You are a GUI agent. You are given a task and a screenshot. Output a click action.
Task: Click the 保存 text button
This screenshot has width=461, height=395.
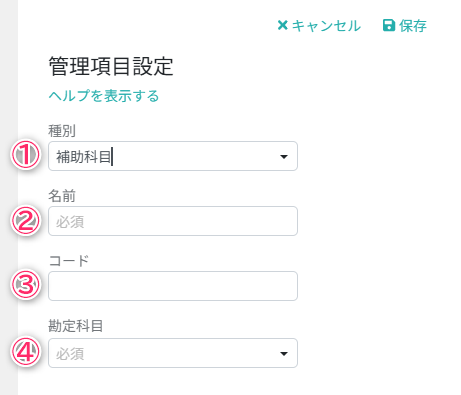[x=413, y=26]
